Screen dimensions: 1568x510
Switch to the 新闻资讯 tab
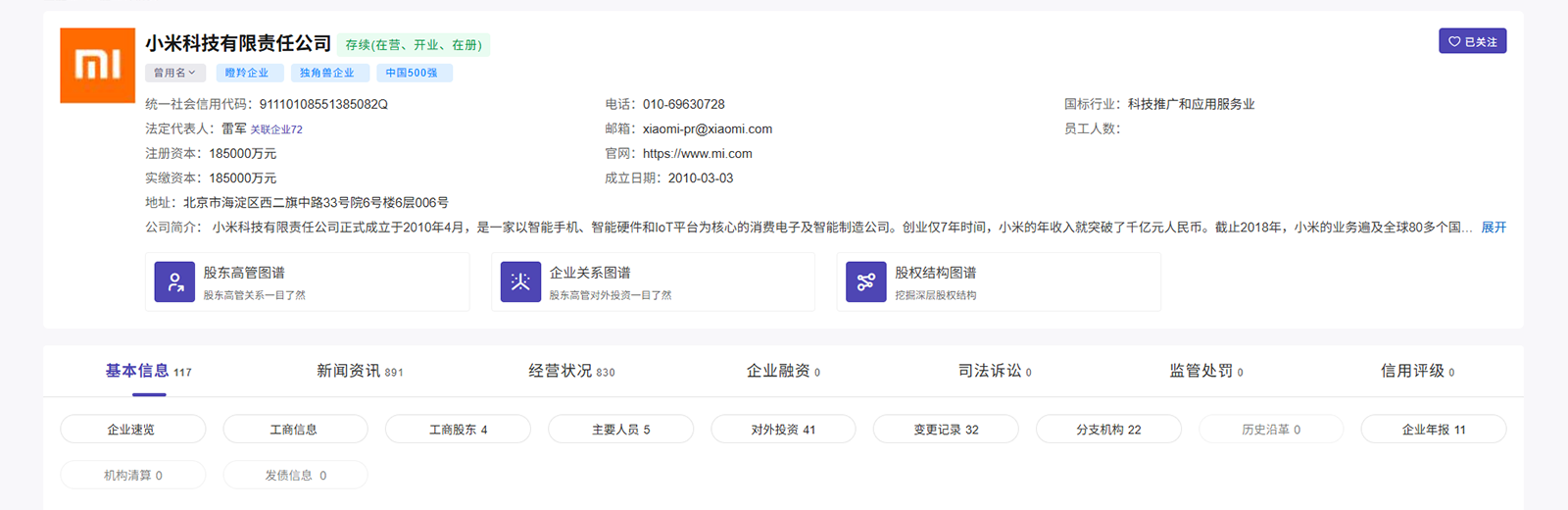(x=360, y=371)
